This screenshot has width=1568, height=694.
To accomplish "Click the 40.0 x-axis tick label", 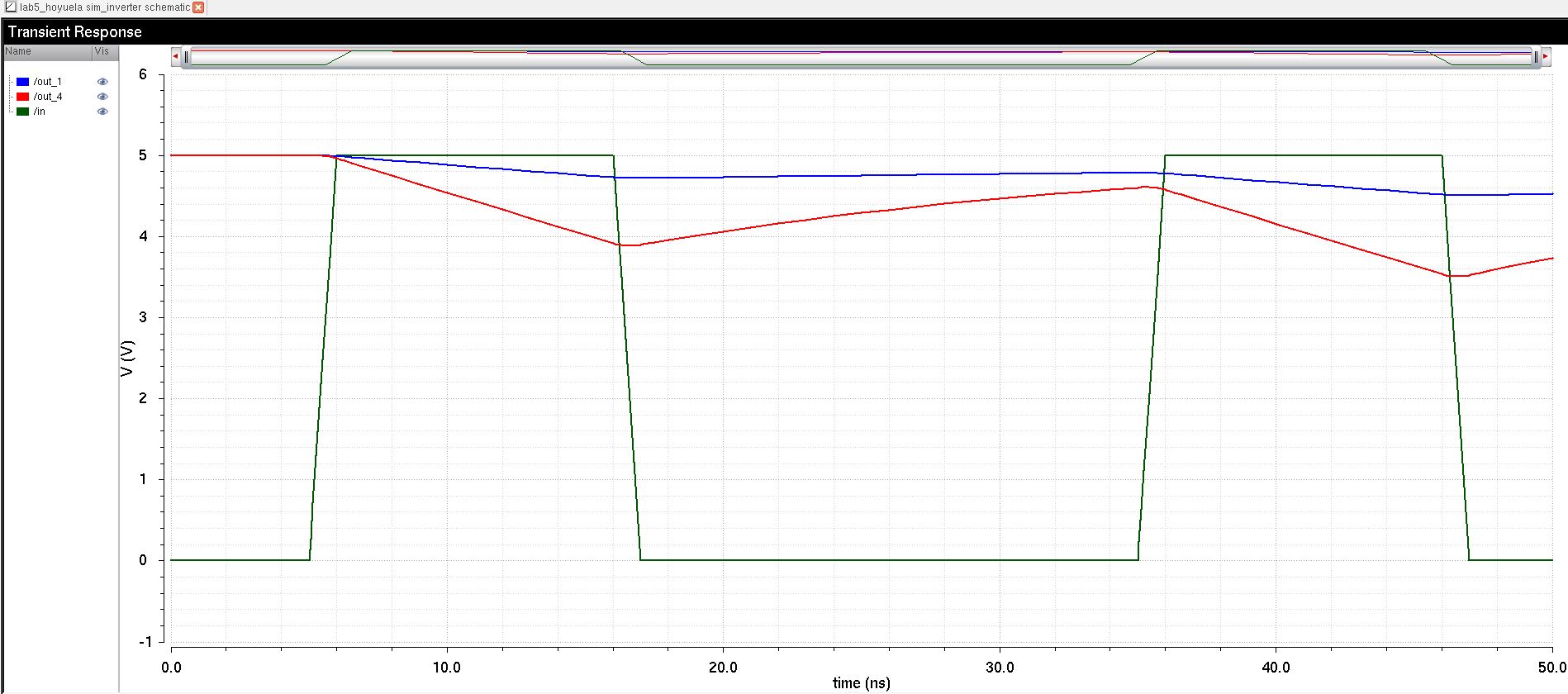I will (x=1276, y=667).
